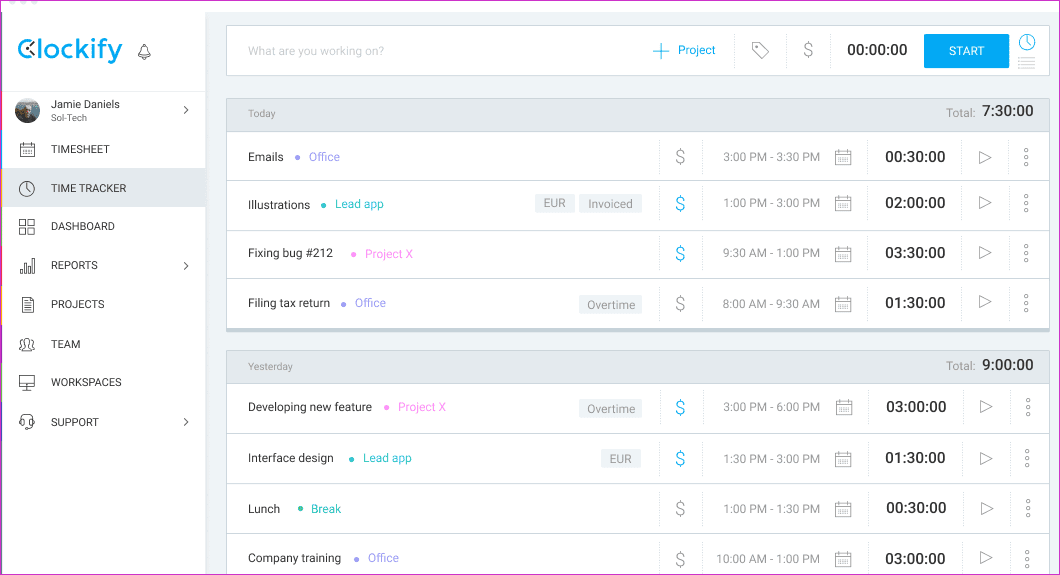Resume the timer for the Company training entry
The width and height of the screenshot is (1060, 575).
tap(986, 557)
